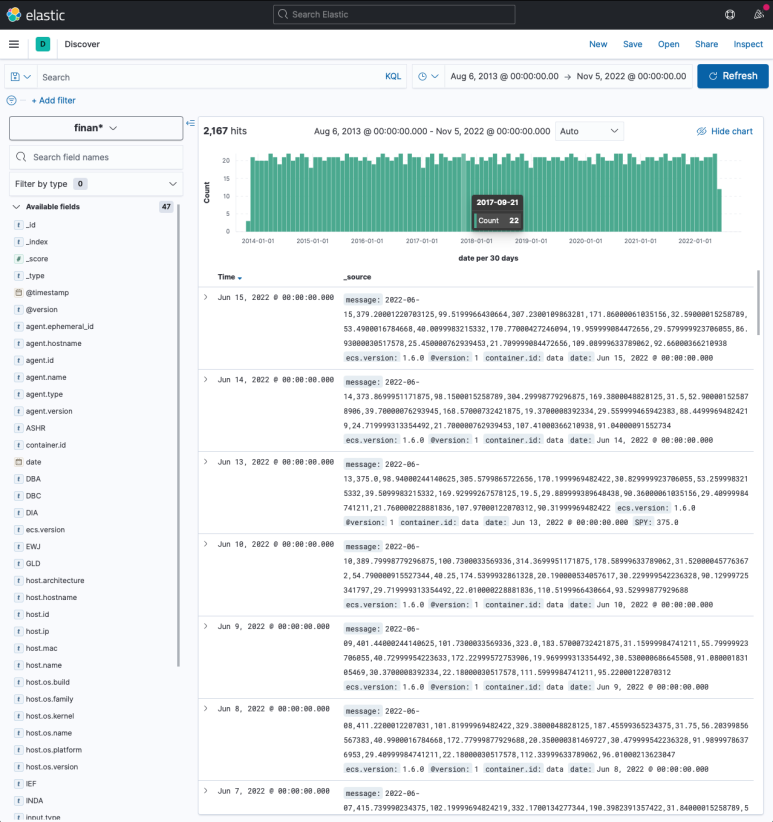Click Open in the top menu
Viewport: 773px width, 822px height.
click(x=669, y=44)
